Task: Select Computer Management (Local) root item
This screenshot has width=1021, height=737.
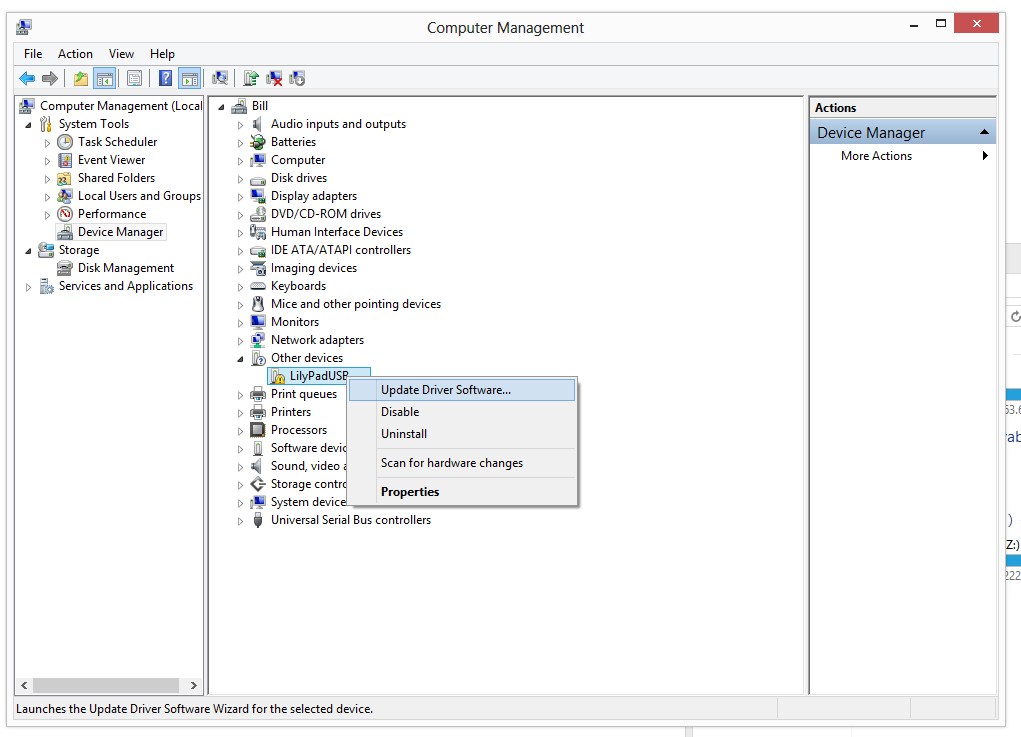Action: [121, 105]
